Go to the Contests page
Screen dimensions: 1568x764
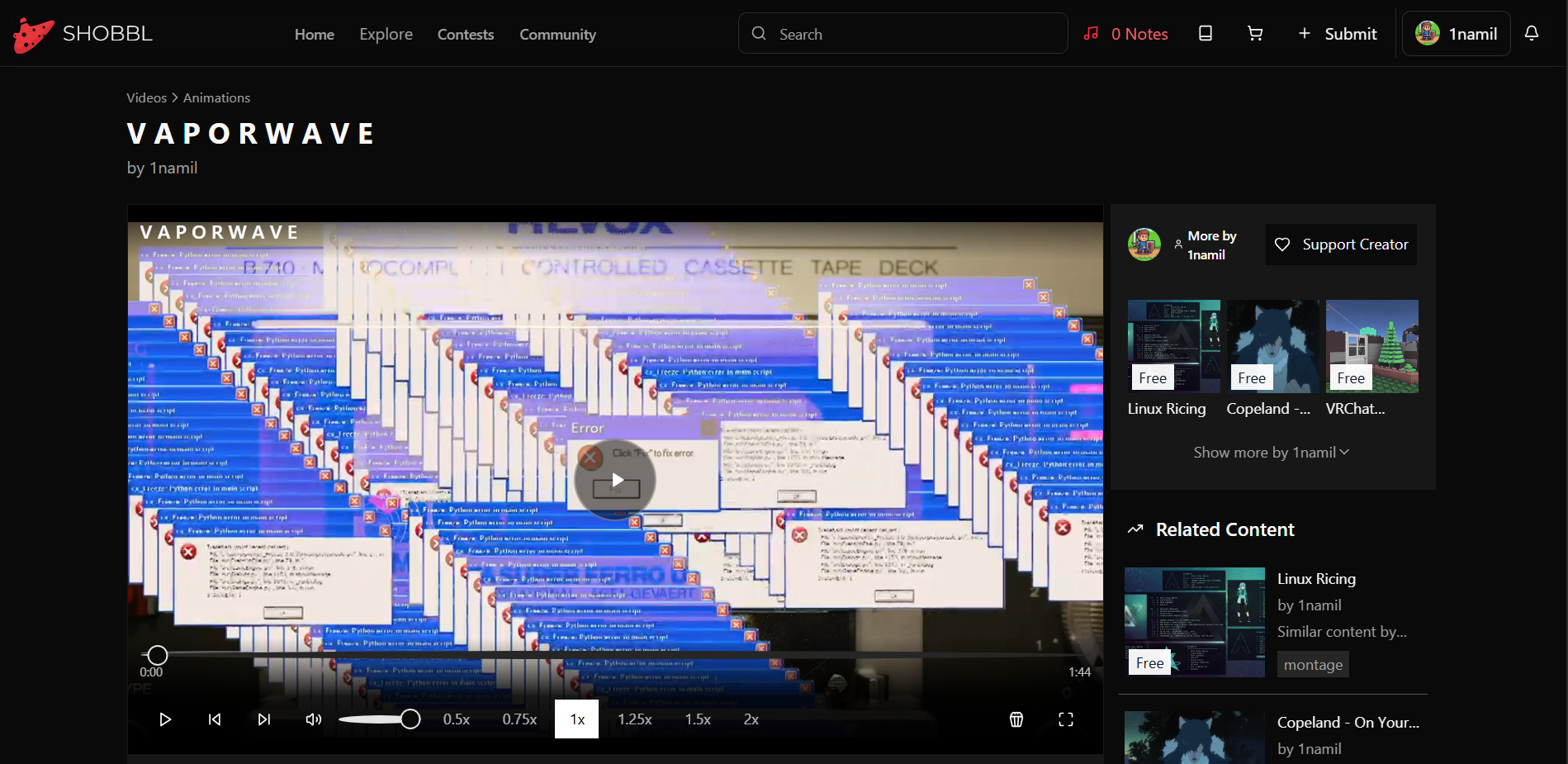point(466,35)
